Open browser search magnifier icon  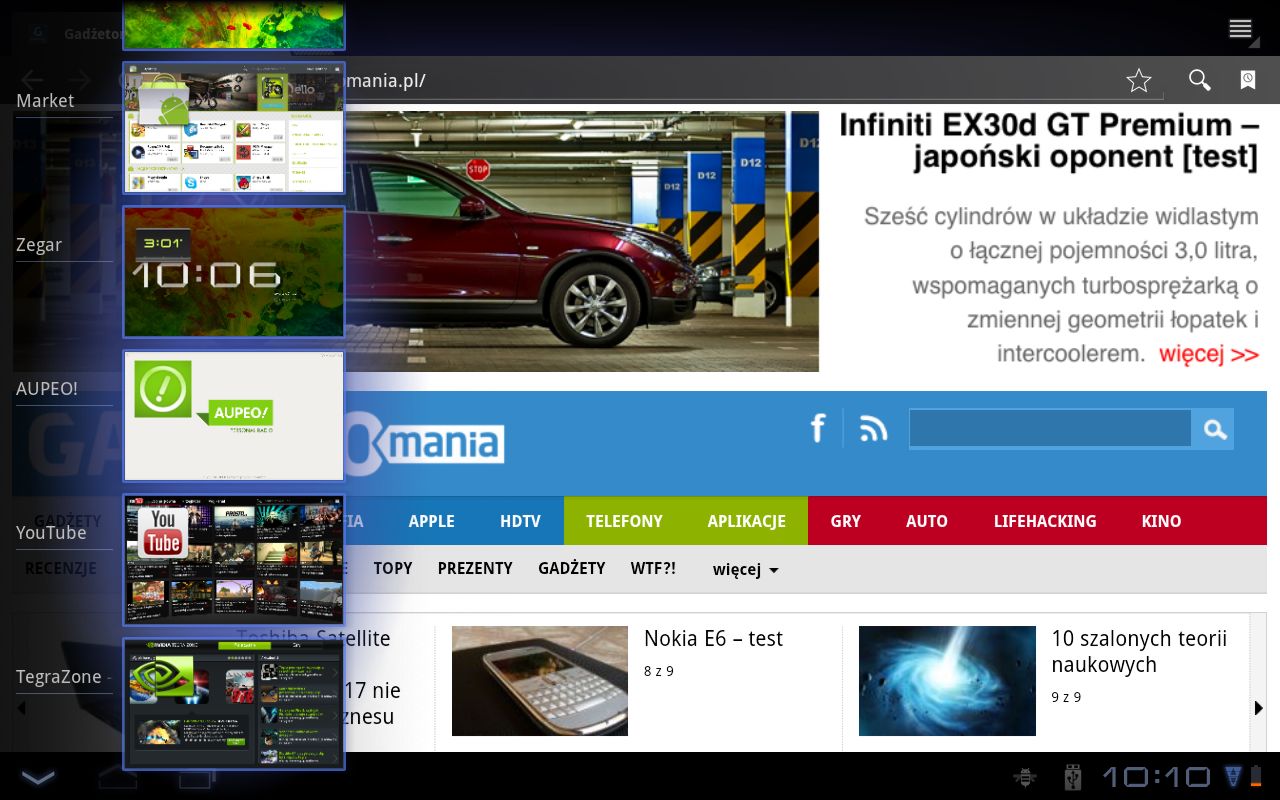[1199, 80]
